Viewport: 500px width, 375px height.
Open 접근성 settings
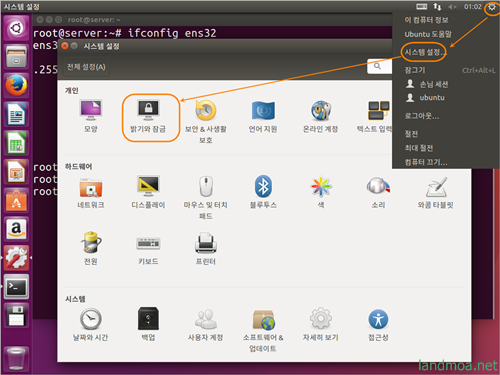click(x=378, y=324)
